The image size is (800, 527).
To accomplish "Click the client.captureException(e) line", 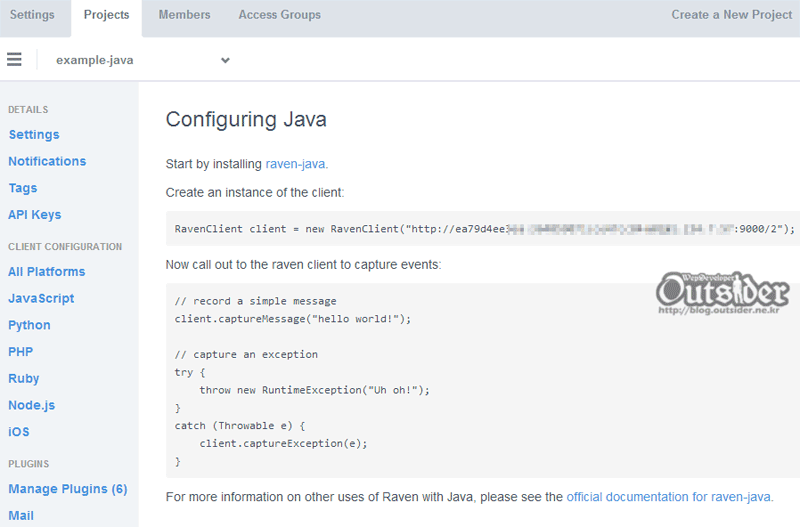I will click(283, 444).
